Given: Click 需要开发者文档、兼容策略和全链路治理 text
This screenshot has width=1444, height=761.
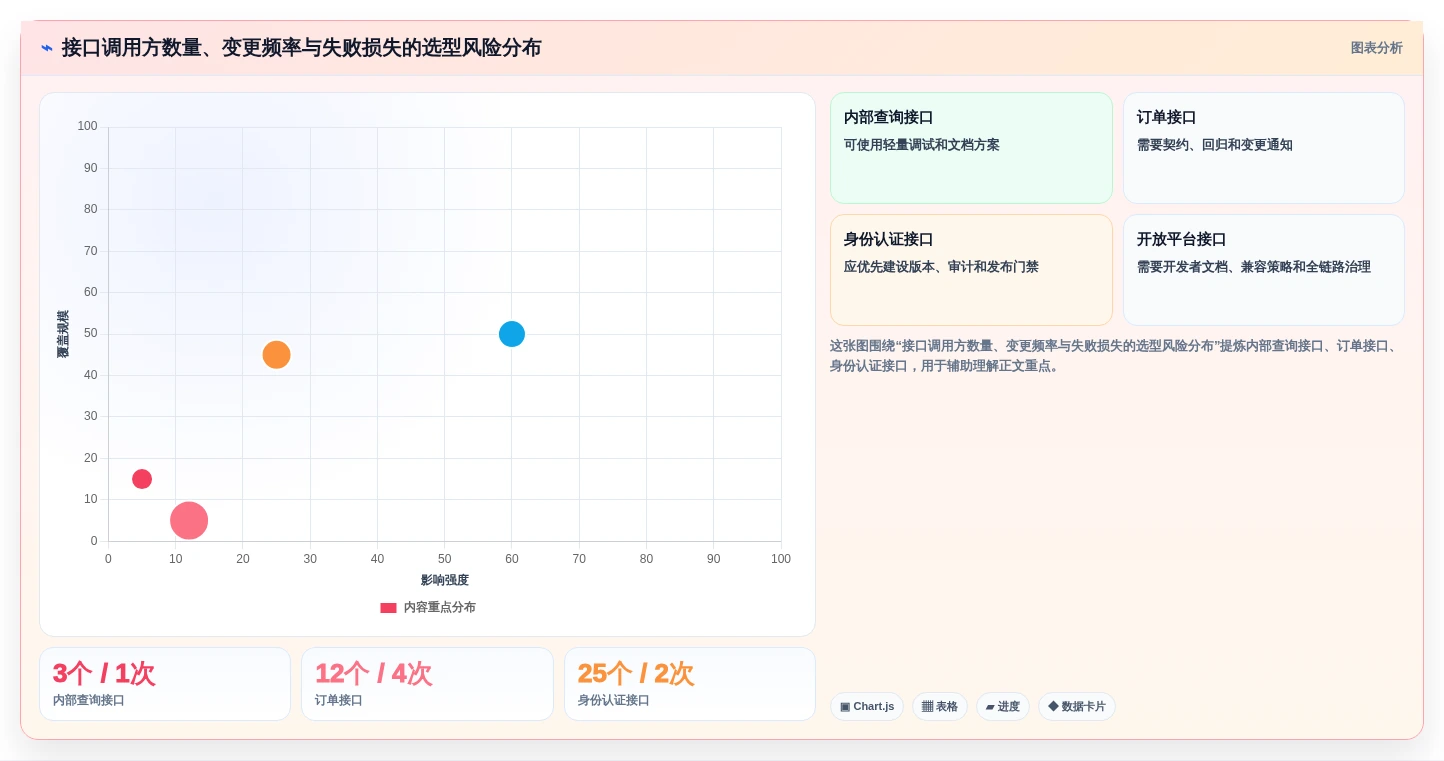Looking at the screenshot, I should click(x=1254, y=267).
